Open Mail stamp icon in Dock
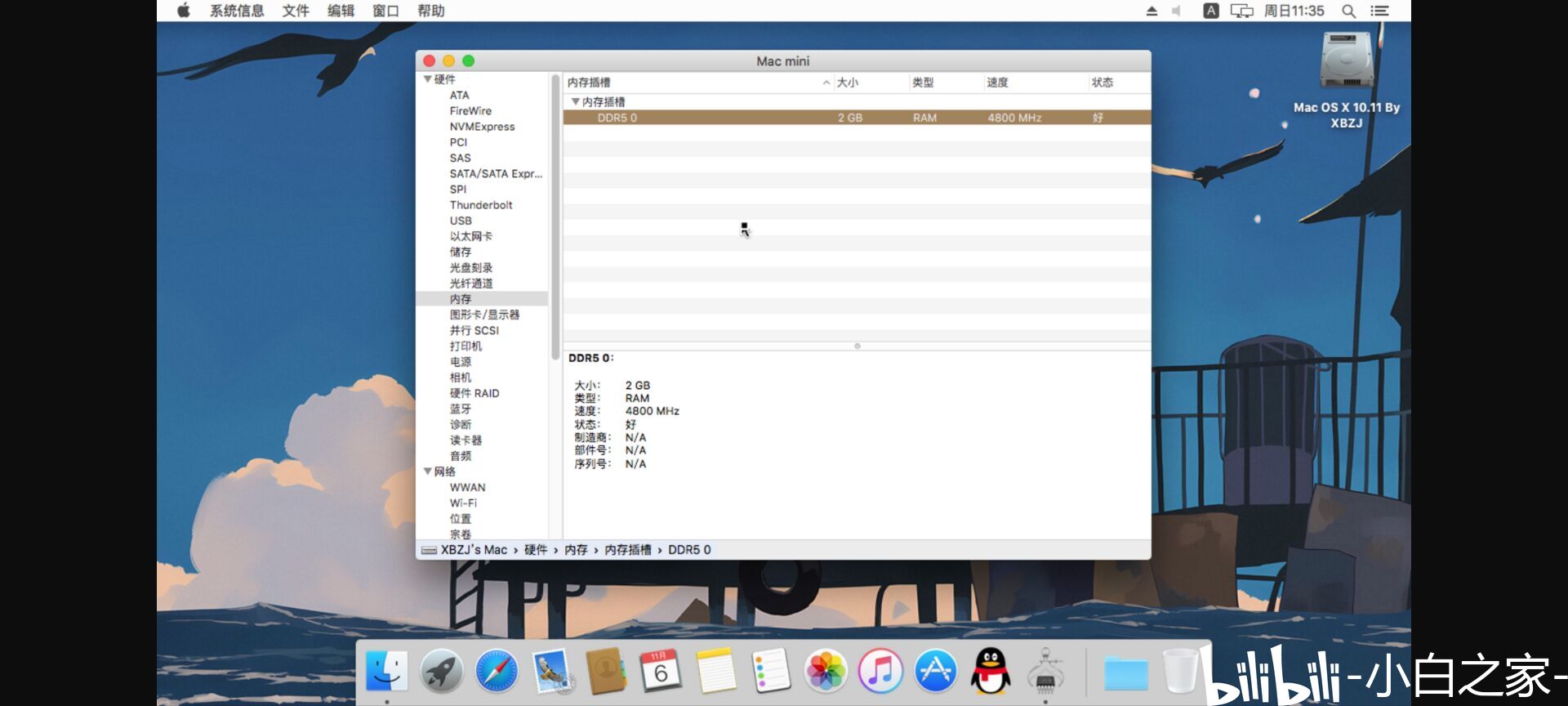This screenshot has height=706, width=1568. click(x=552, y=672)
